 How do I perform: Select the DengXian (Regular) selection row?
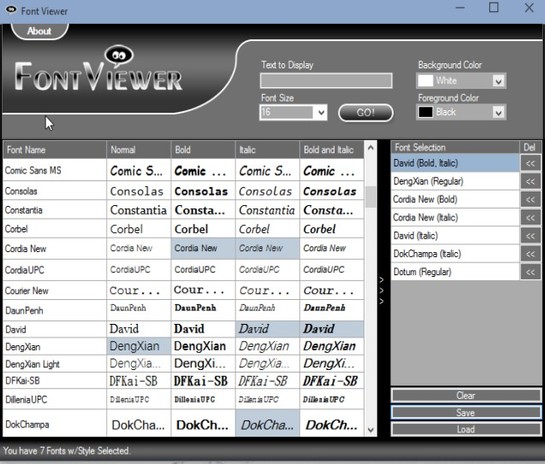[x=455, y=181]
